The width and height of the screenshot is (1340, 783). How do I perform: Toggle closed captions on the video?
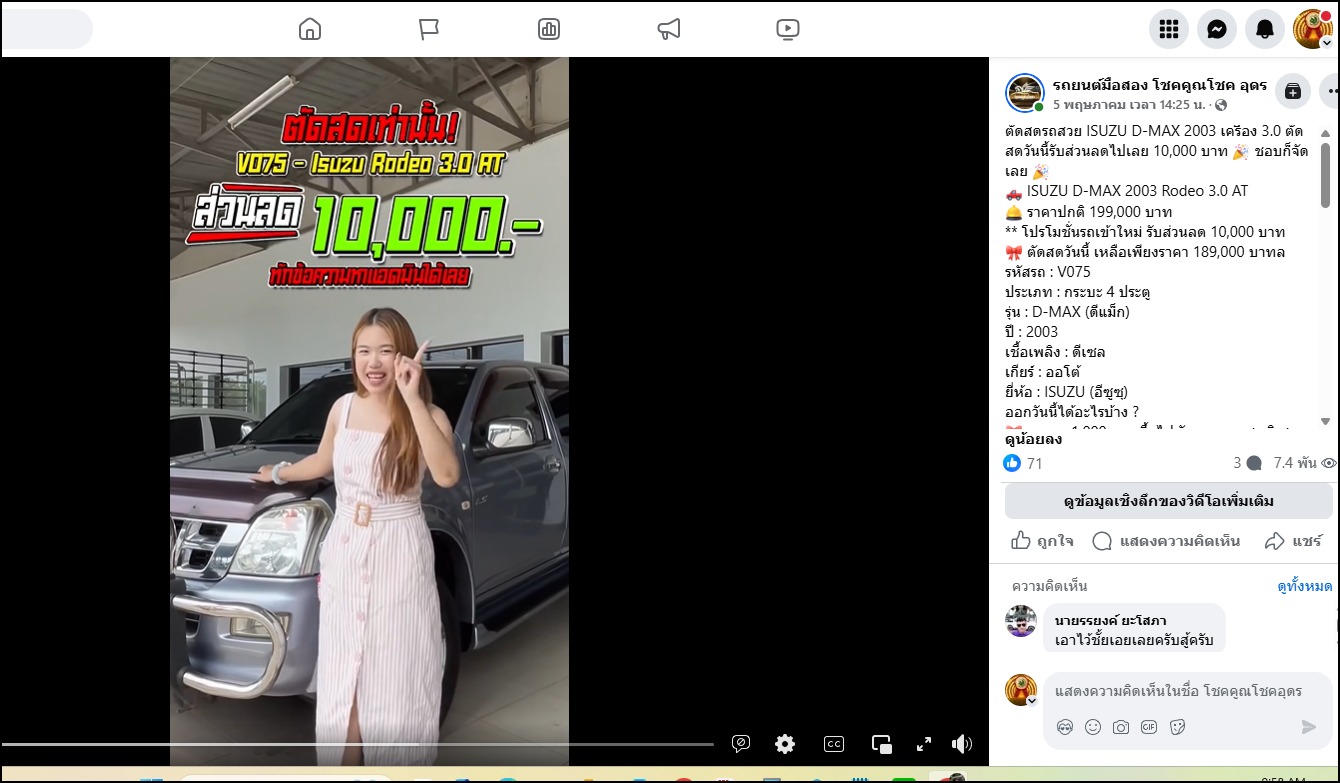coord(834,744)
